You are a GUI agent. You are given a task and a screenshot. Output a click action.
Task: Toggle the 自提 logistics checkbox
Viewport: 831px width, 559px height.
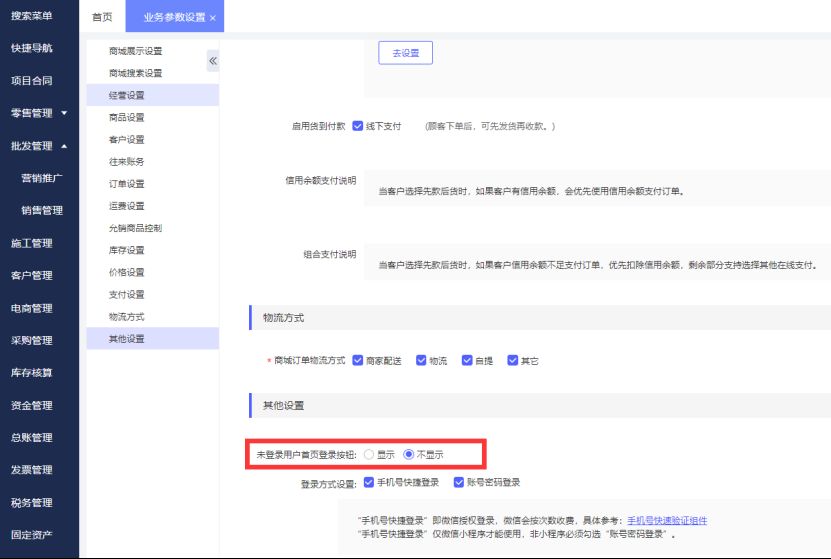click(x=466, y=360)
